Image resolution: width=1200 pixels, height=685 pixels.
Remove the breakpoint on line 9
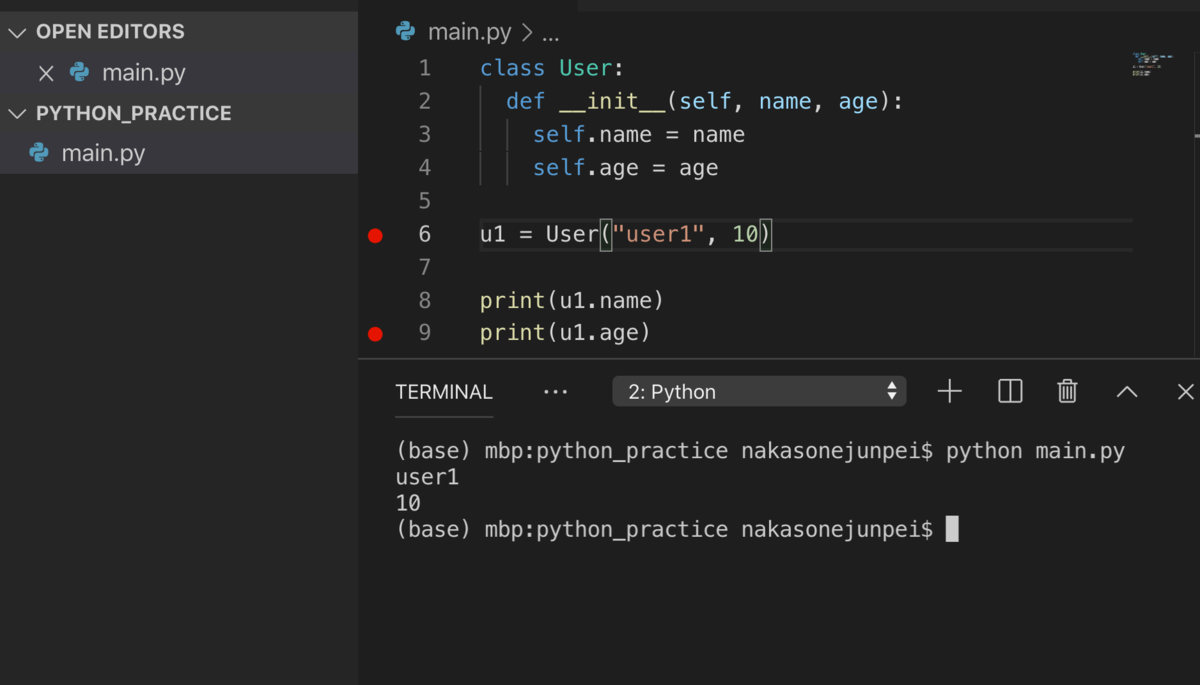pos(375,334)
